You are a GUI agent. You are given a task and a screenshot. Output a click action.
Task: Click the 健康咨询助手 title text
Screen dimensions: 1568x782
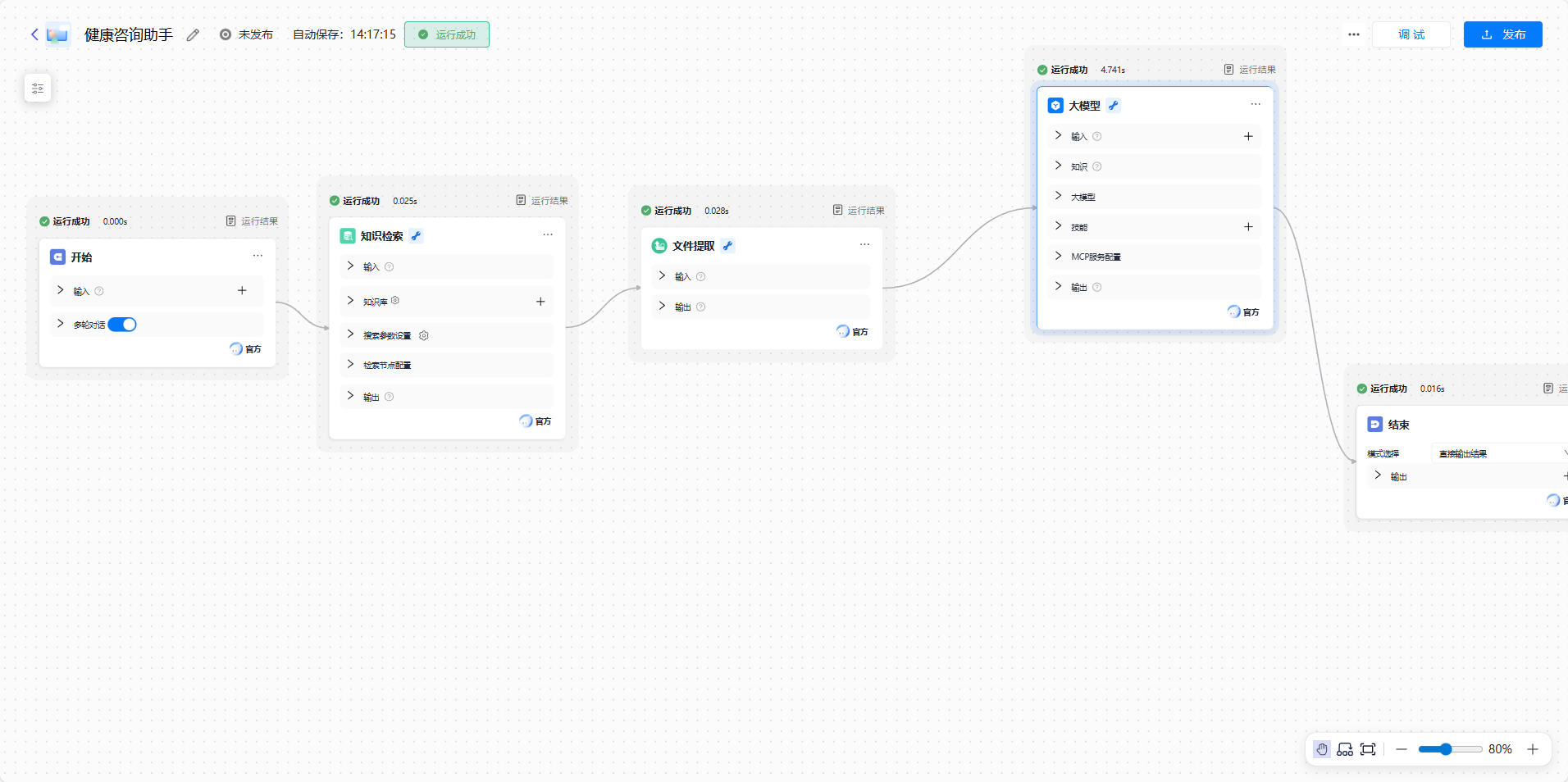point(129,34)
